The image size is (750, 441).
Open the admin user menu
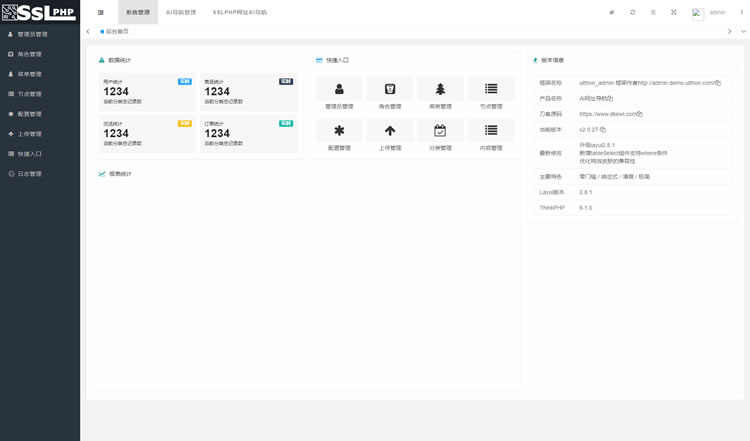tap(717, 12)
